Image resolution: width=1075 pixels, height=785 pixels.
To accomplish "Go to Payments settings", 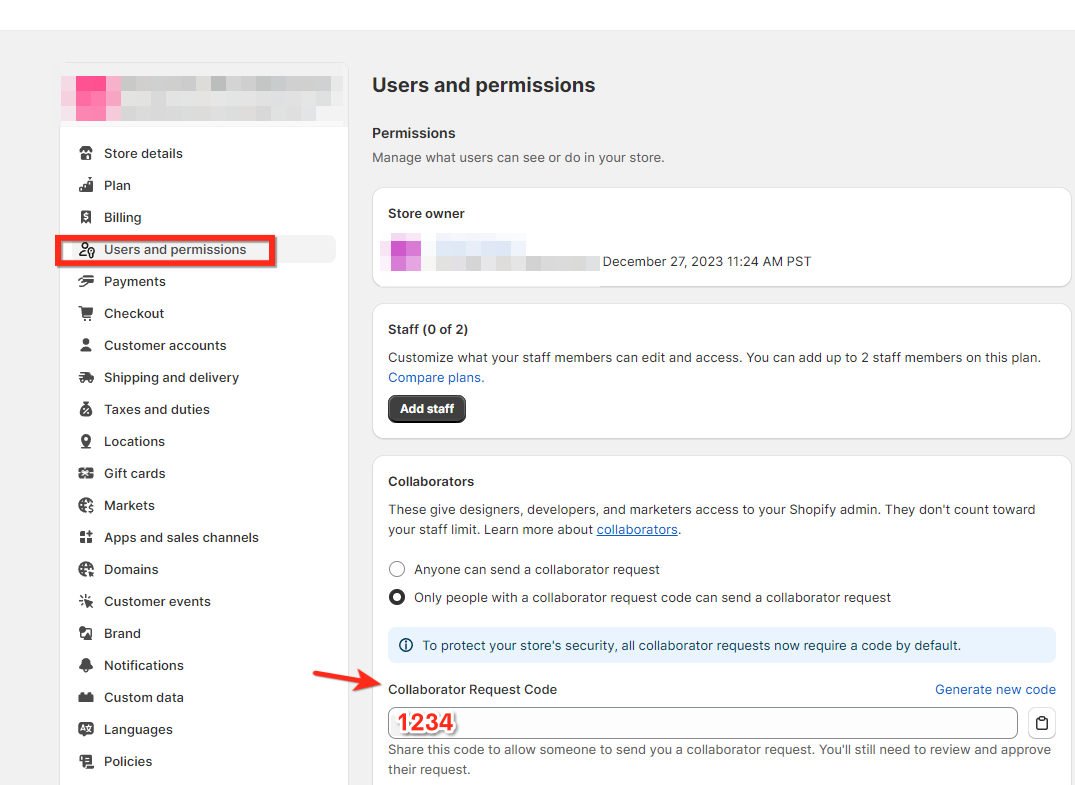I will tap(134, 282).
